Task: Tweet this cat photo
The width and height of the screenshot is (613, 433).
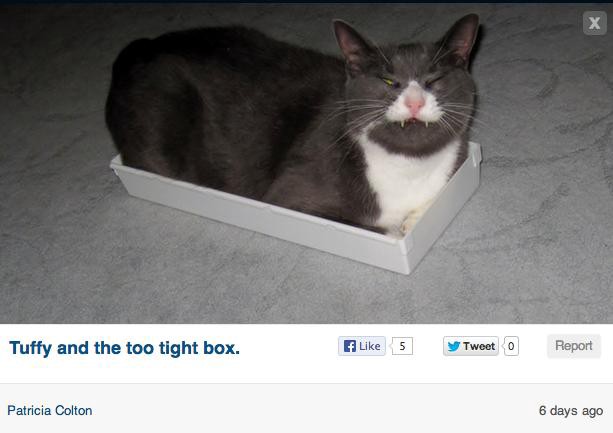Action: click(471, 346)
